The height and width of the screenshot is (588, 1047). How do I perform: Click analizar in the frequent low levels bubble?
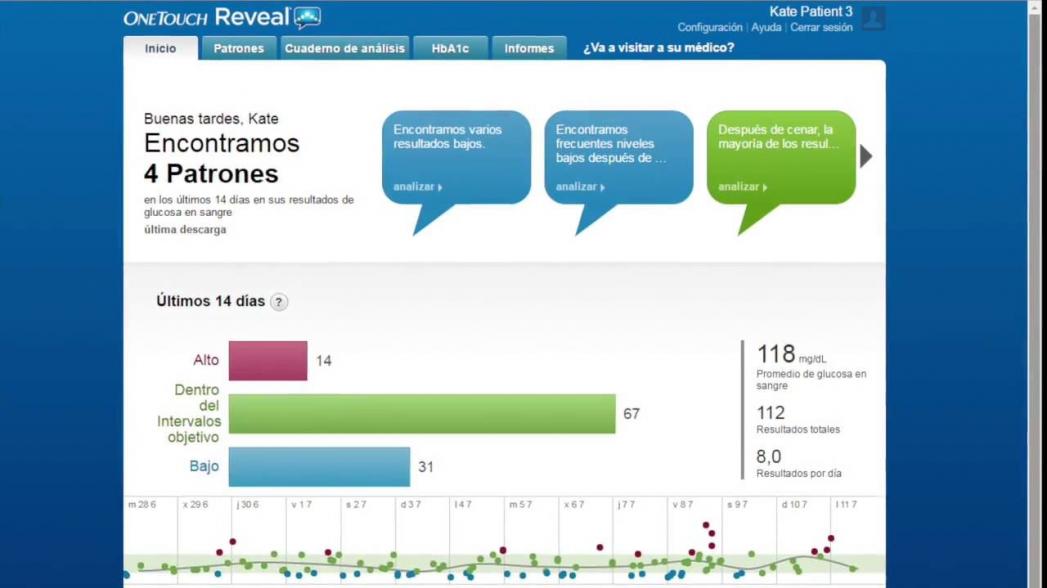[x=580, y=187]
